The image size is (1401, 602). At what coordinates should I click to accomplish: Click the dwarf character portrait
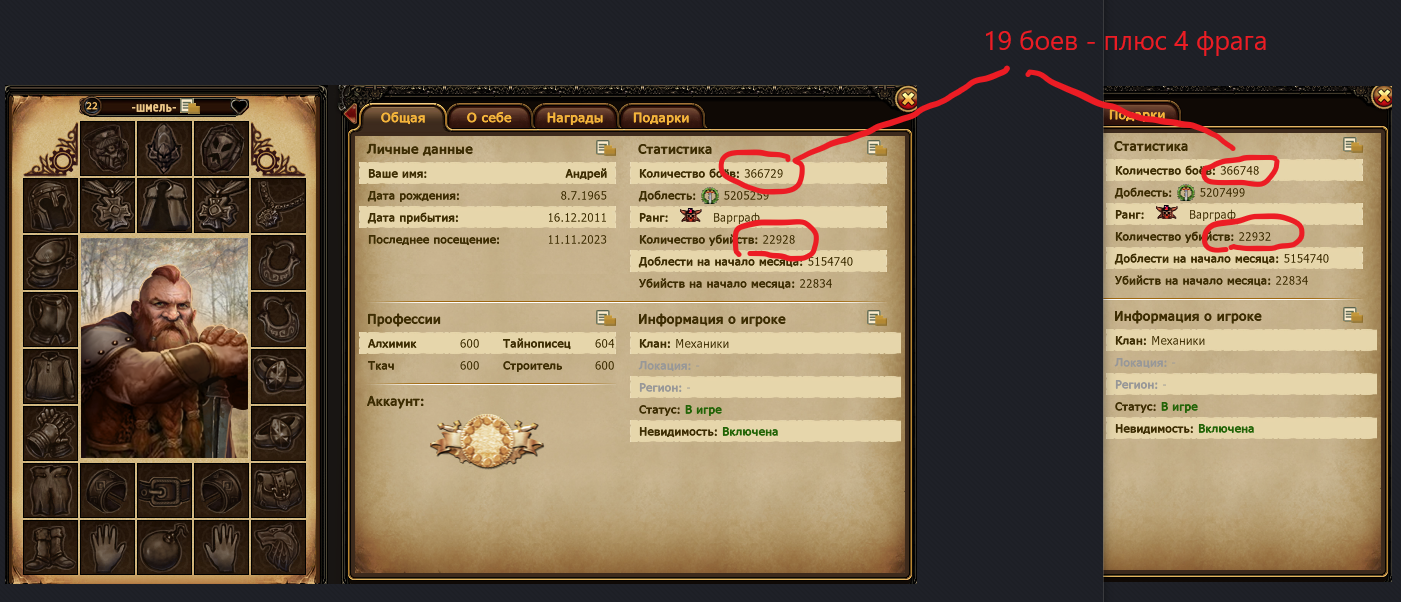point(164,347)
